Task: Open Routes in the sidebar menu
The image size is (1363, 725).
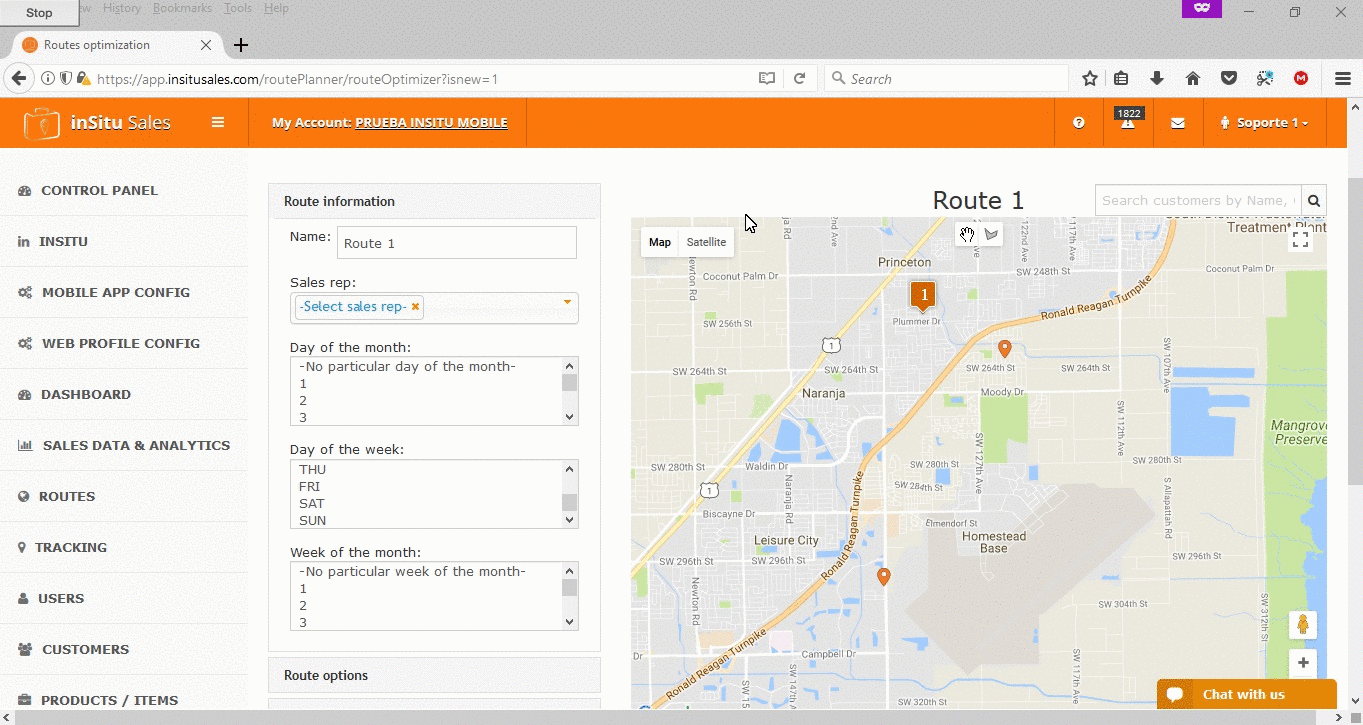Action: point(67,496)
